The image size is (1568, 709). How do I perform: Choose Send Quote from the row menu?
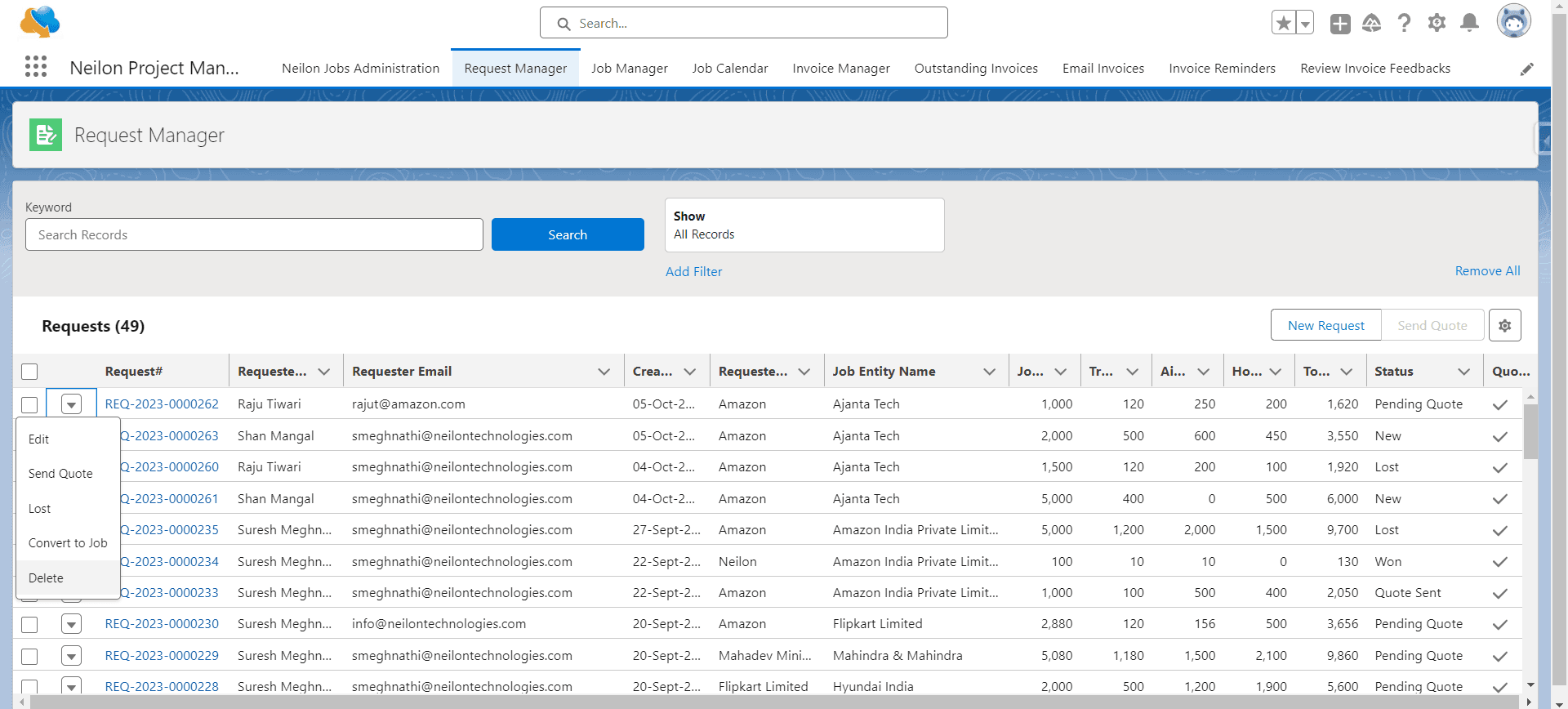(68, 474)
